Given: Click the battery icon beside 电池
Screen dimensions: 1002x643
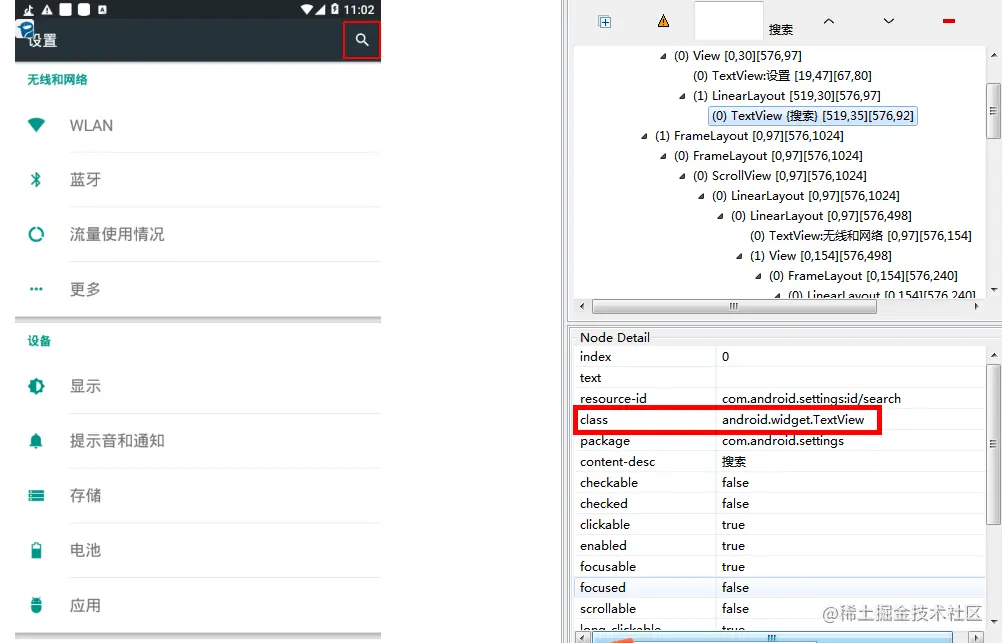Looking at the screenshot, I should pyautogui.click(x=36, y=550).
